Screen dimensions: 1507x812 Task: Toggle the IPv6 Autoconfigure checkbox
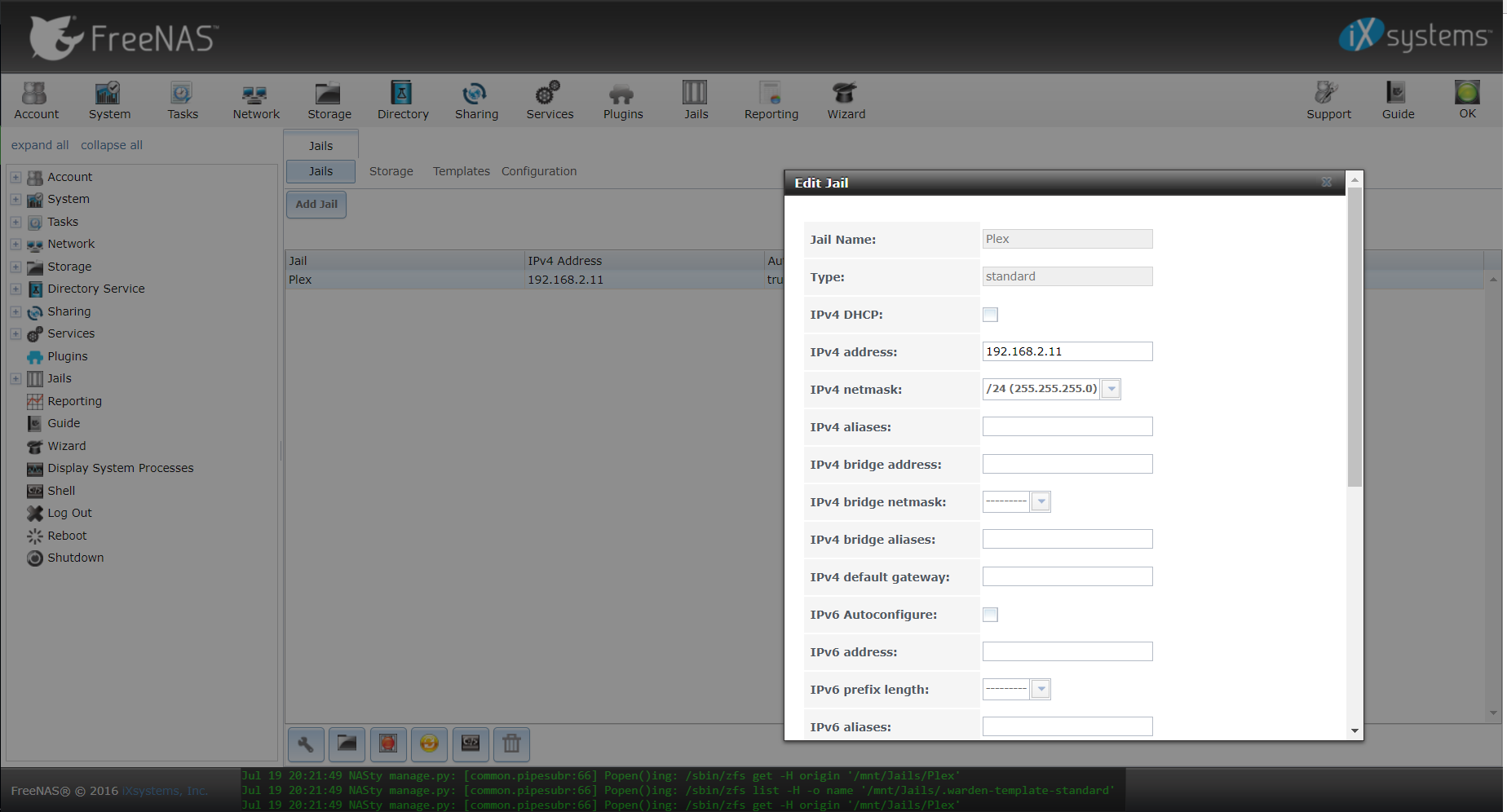click(990, 615)
